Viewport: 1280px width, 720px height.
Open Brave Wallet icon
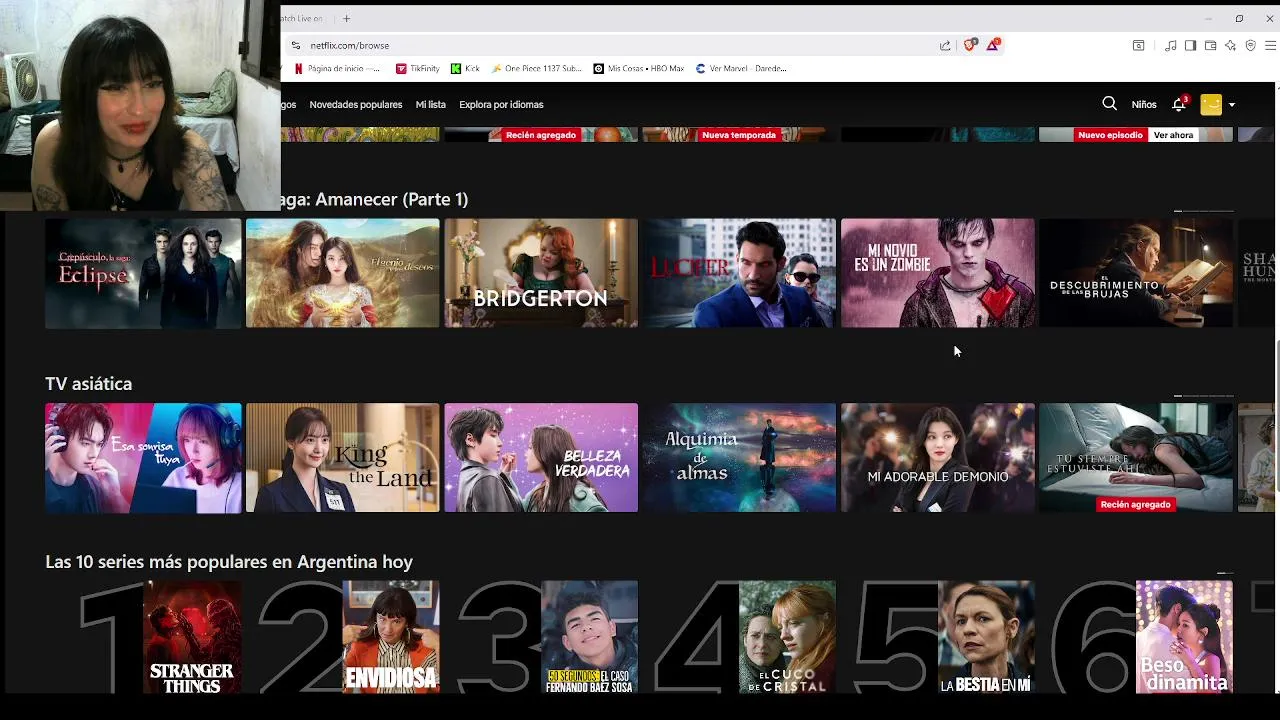coord(1210,45)
